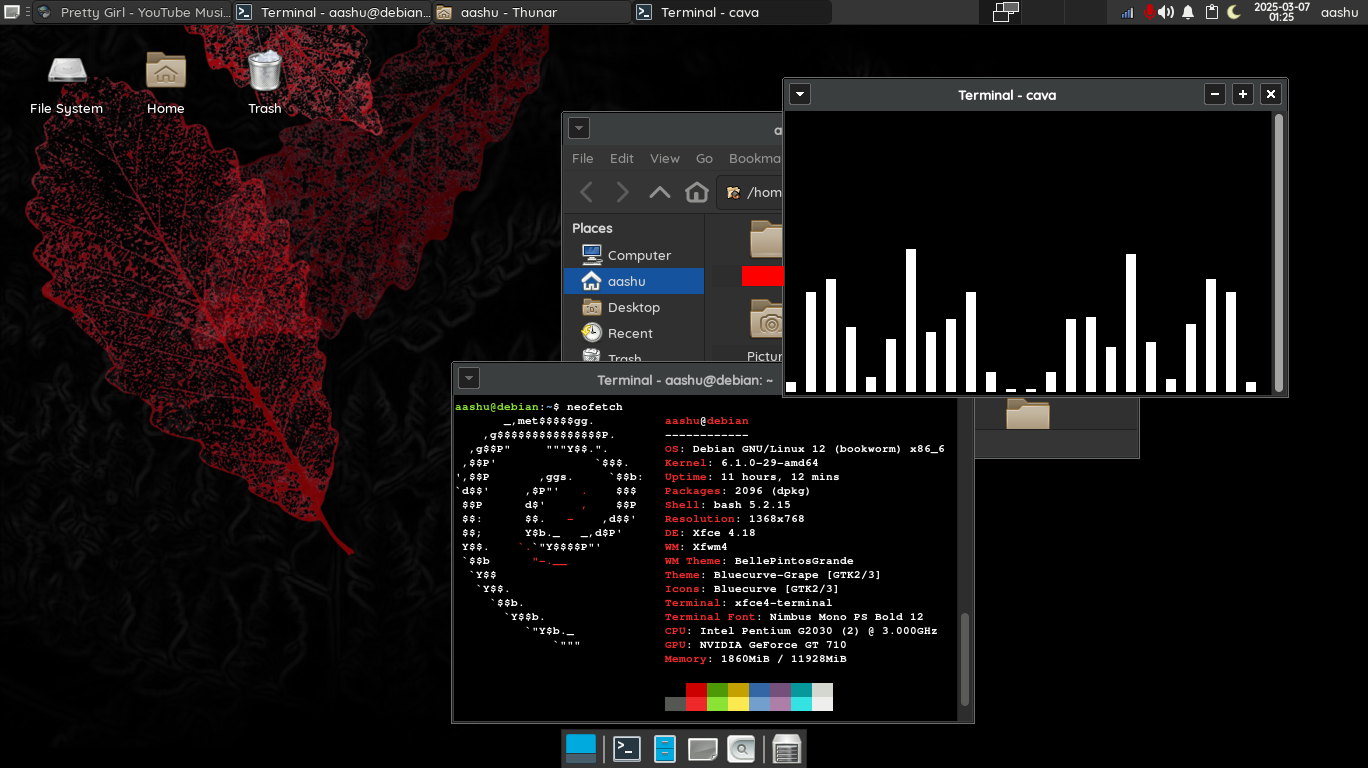
Task: Open terminal emulator from bottom dock
Action: (x=627, y=748)
